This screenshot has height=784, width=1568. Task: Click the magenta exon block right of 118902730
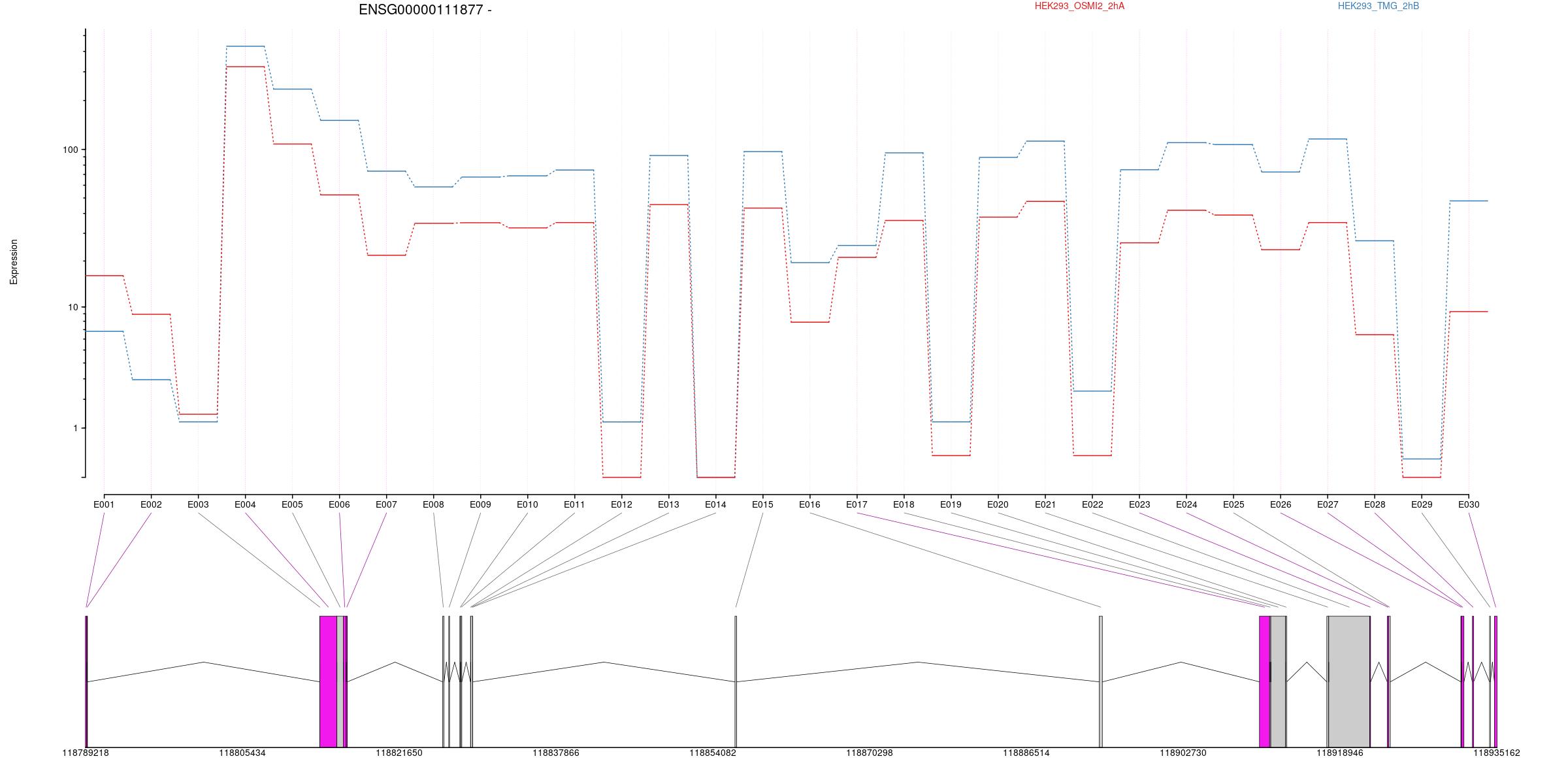[1265, 681]
